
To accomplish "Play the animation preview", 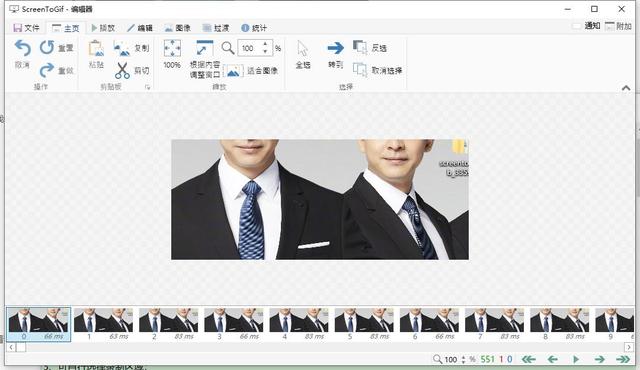I will 576,359.
